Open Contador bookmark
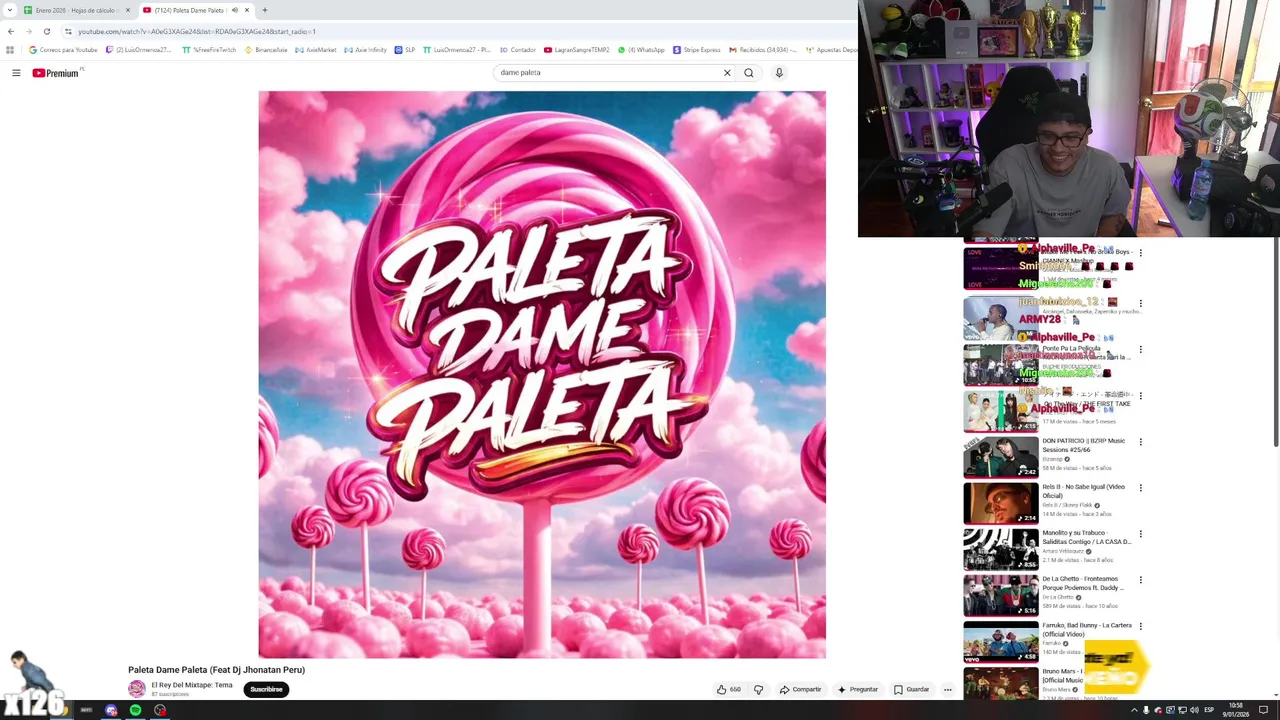Image resolution: width=1280 pixels, height=720 pixels. point(518,50)
